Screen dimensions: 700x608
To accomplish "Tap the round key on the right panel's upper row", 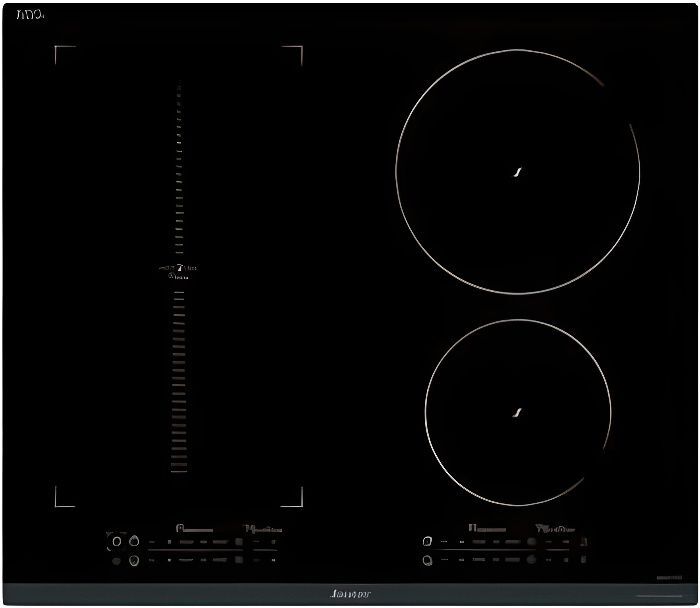I will 531,541.
